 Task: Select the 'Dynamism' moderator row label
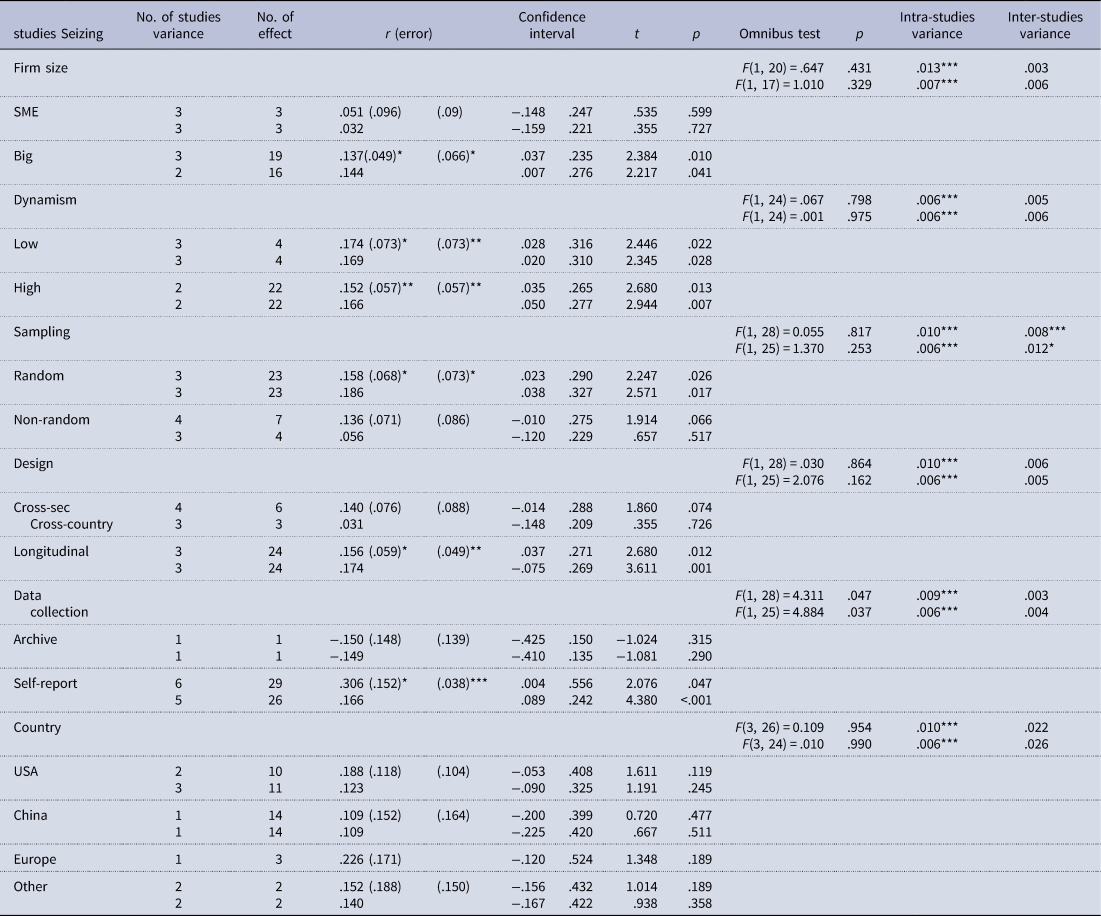[44, 199]
